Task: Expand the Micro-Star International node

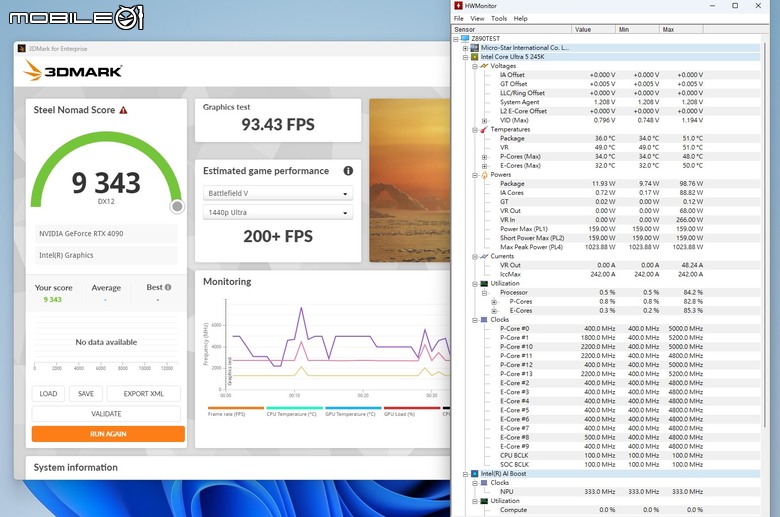Action: tap(465, 48)
